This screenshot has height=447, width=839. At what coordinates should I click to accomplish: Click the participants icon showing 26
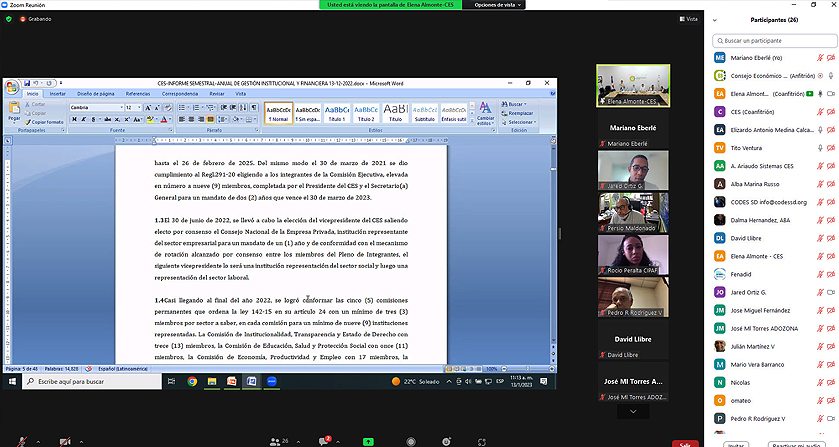click(279, 442)
